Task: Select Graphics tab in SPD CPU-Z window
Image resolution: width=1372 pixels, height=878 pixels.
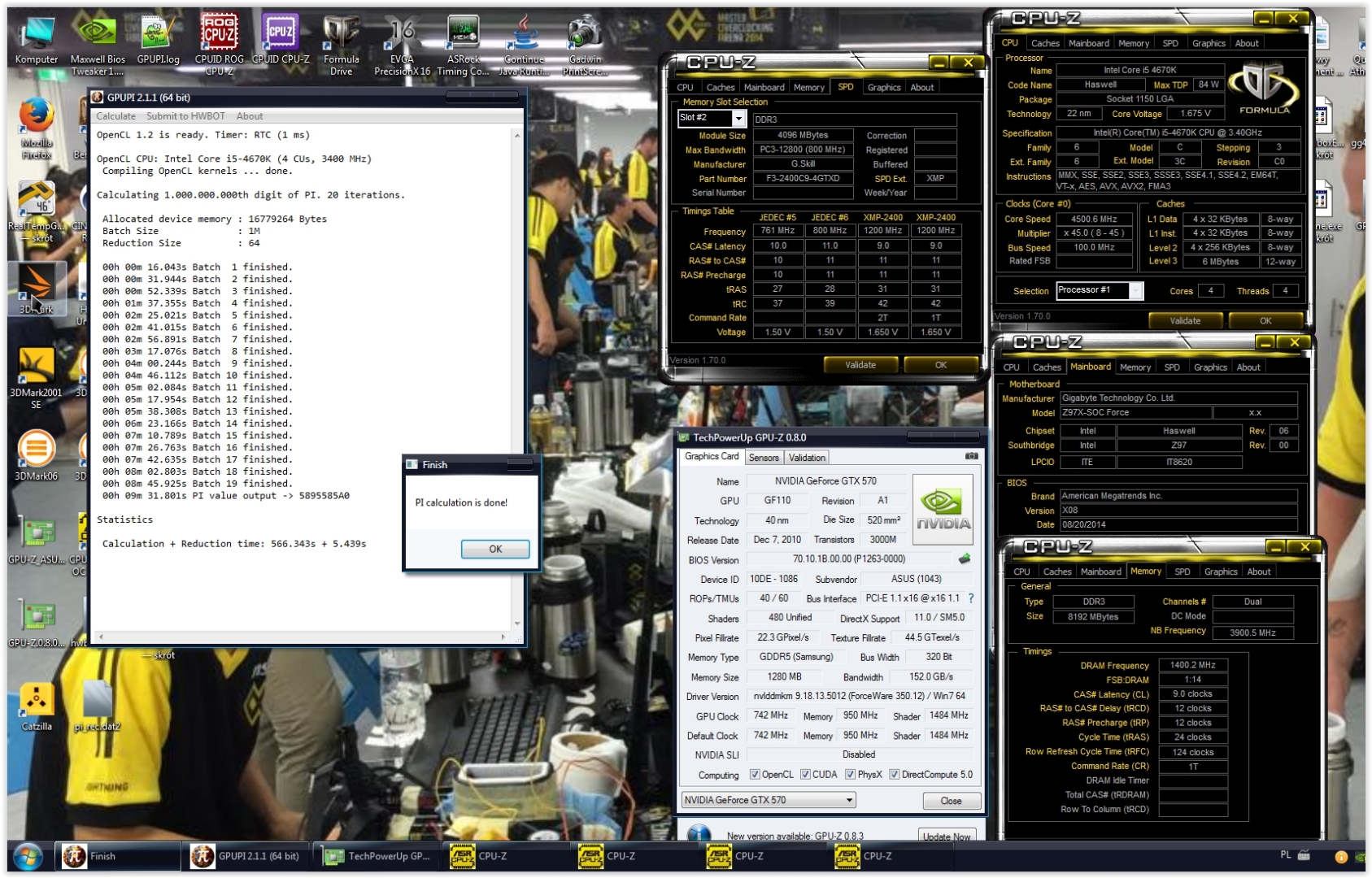Action: coord(884,87)
